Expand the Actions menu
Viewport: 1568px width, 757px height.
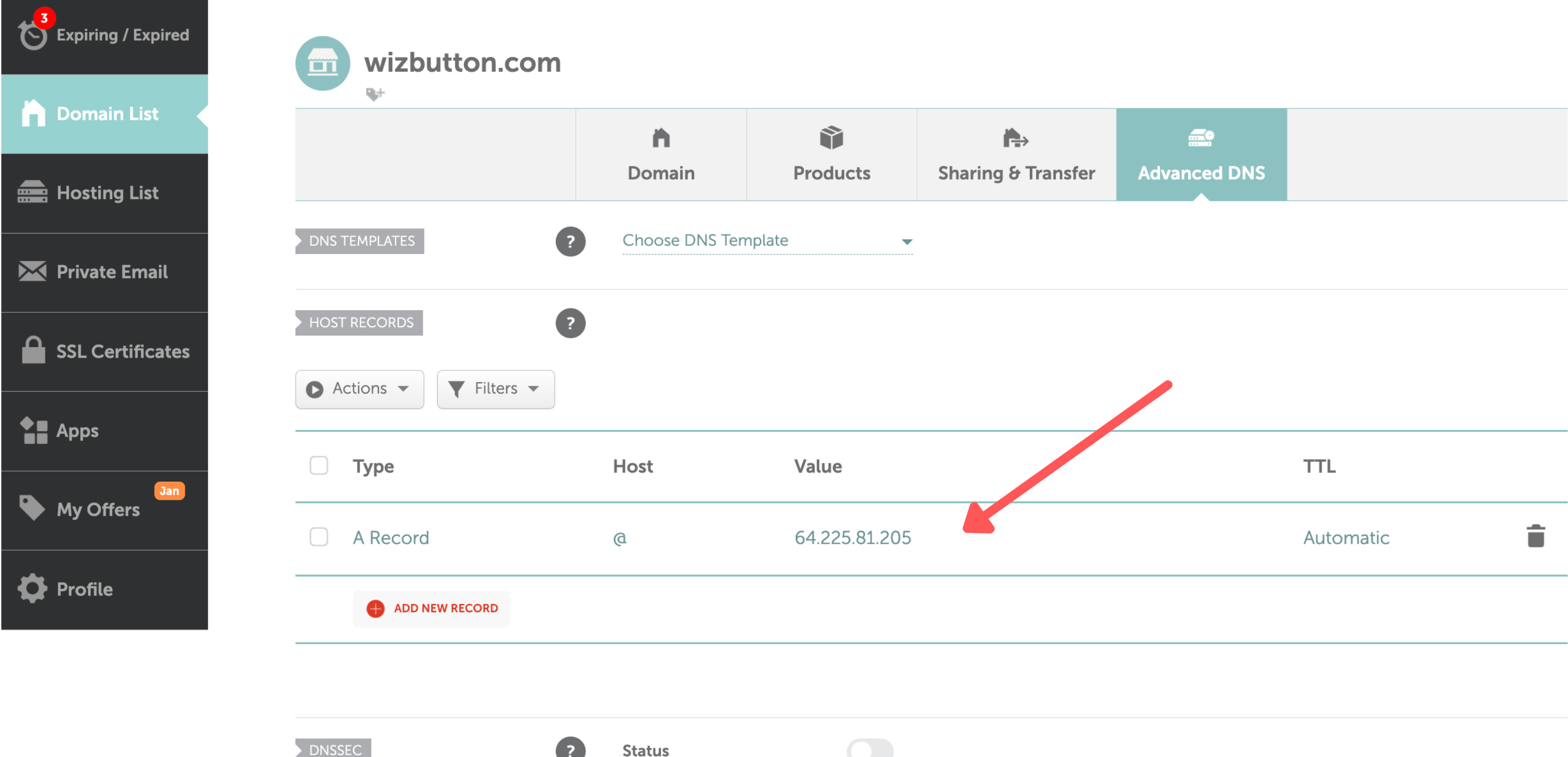pos(359,389)
